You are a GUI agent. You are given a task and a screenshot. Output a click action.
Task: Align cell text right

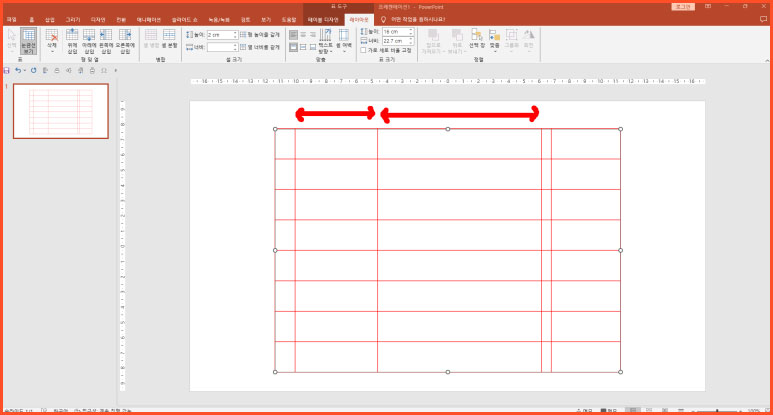[313, 35]
